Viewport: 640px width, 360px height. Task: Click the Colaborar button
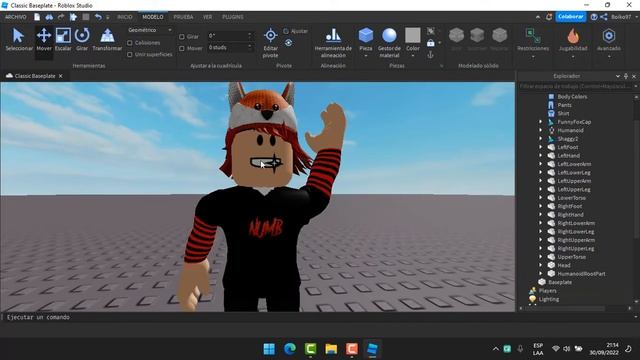pos(571,17)
